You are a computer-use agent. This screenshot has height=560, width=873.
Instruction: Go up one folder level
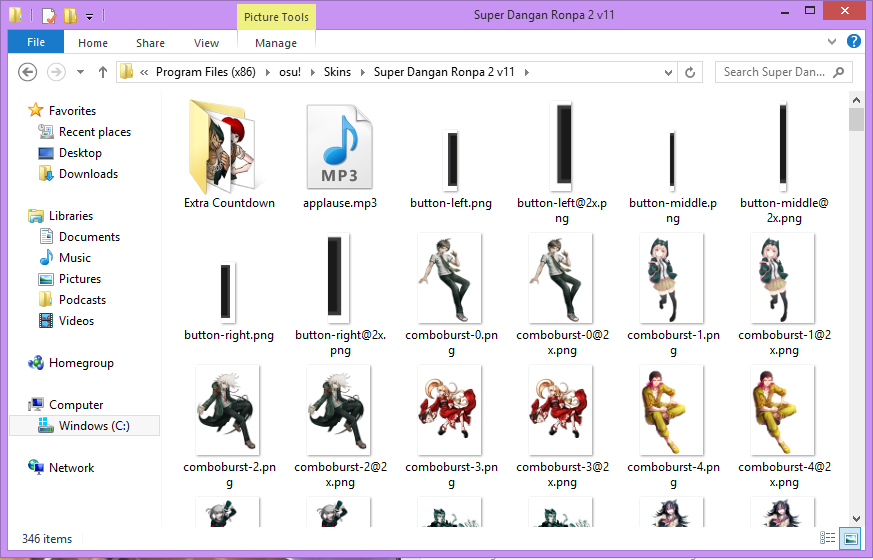click(102, 72)
